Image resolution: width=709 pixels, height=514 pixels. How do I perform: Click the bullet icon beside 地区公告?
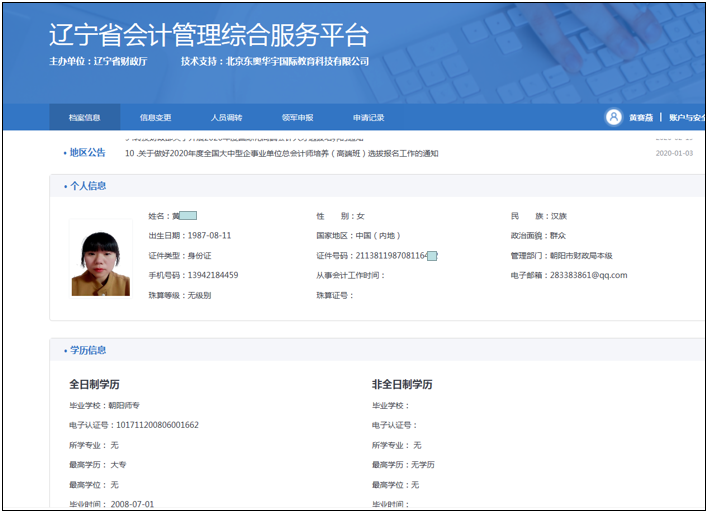64,153
